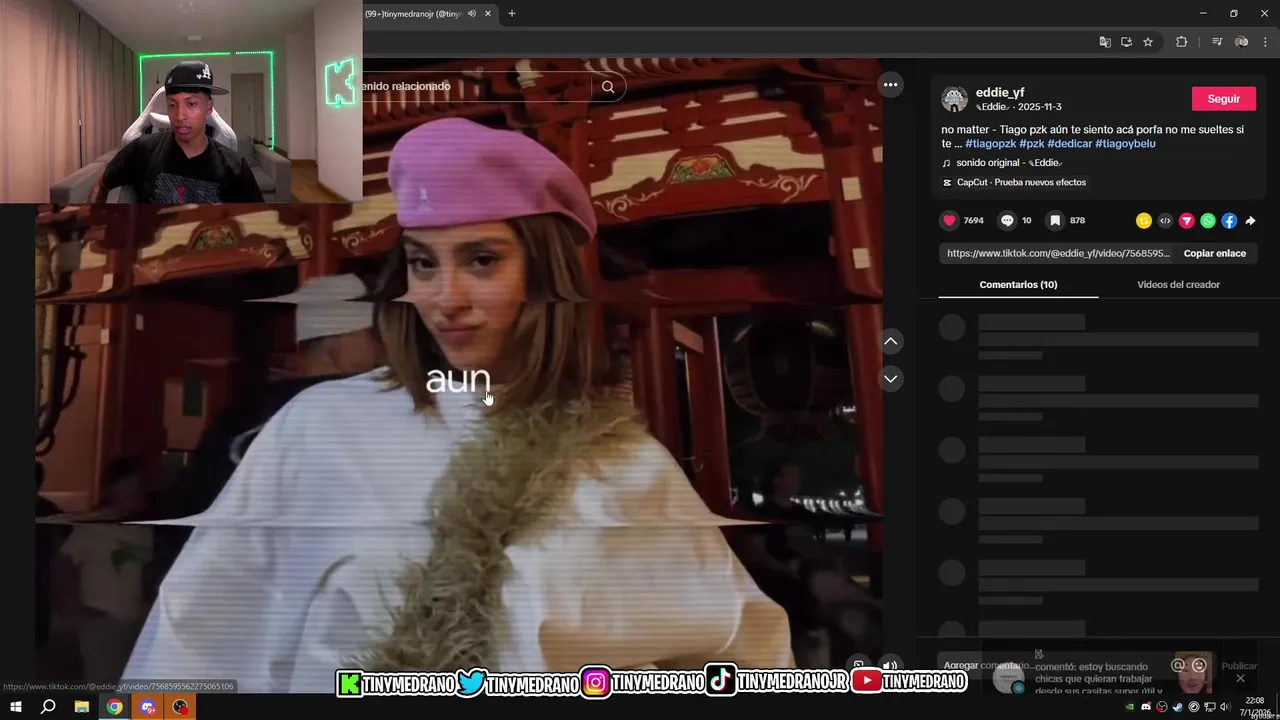Switch to the Comentarios (10) tab

(1018, 285)
